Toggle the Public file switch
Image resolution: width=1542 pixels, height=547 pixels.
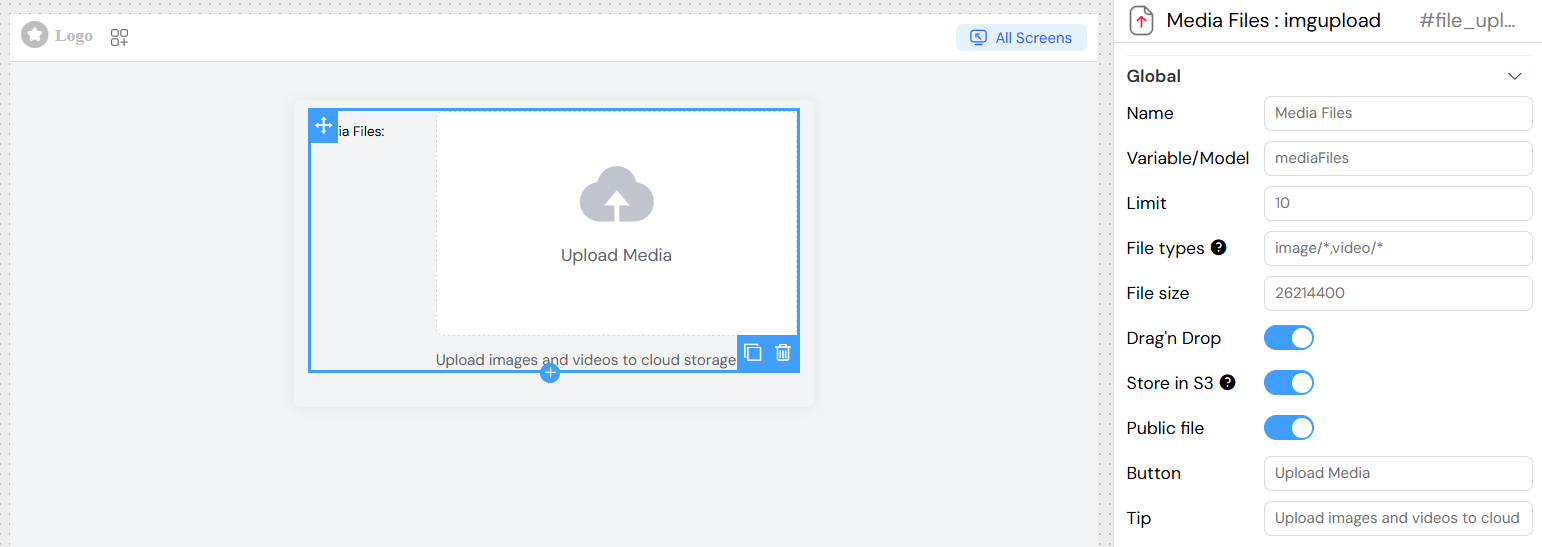tap(1289, 428)
